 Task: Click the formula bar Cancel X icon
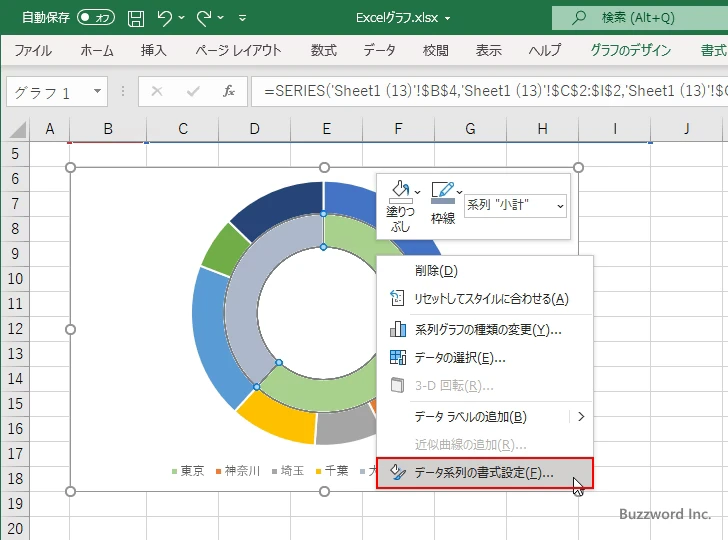[x=157, y=91]
